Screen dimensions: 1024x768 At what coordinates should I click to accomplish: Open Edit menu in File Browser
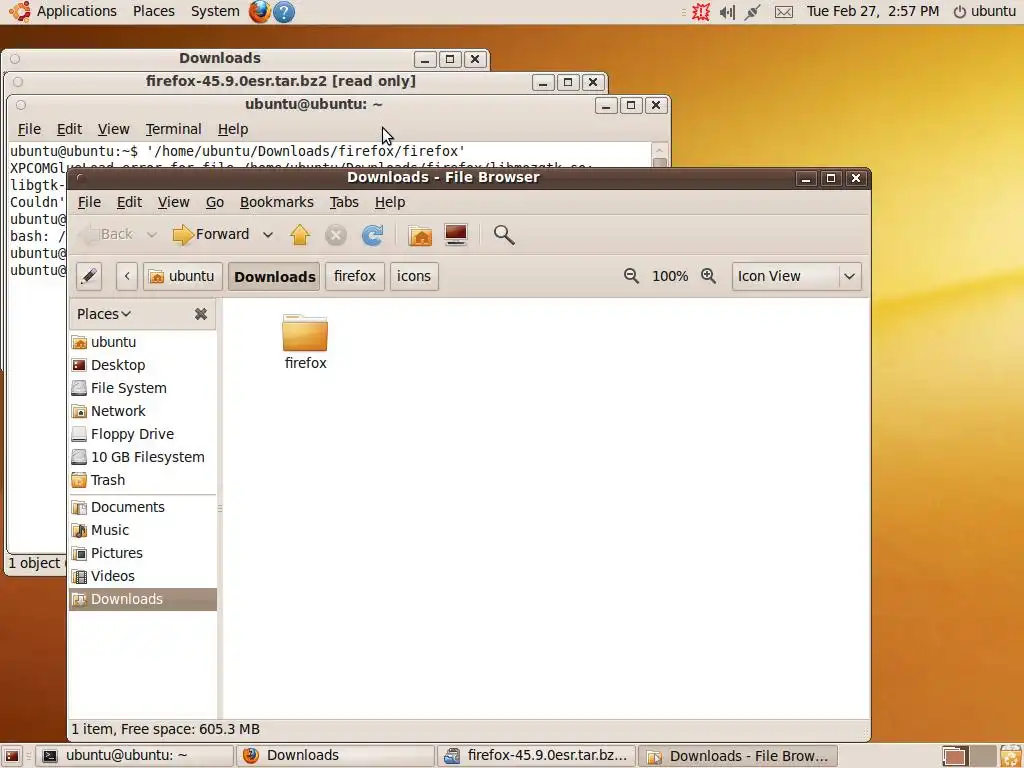(129, 202)
